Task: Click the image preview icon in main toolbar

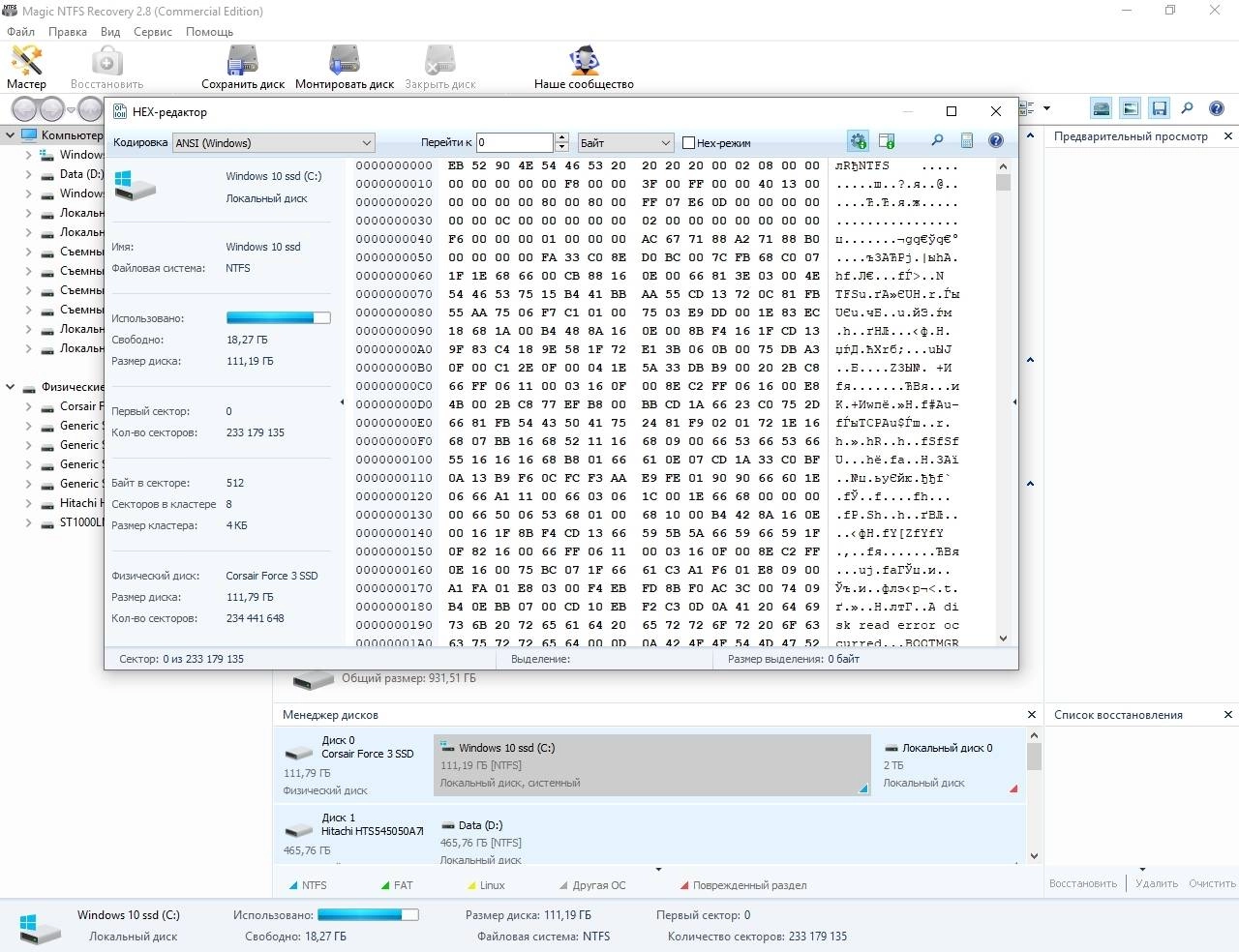Action: tap(1130, 108)
